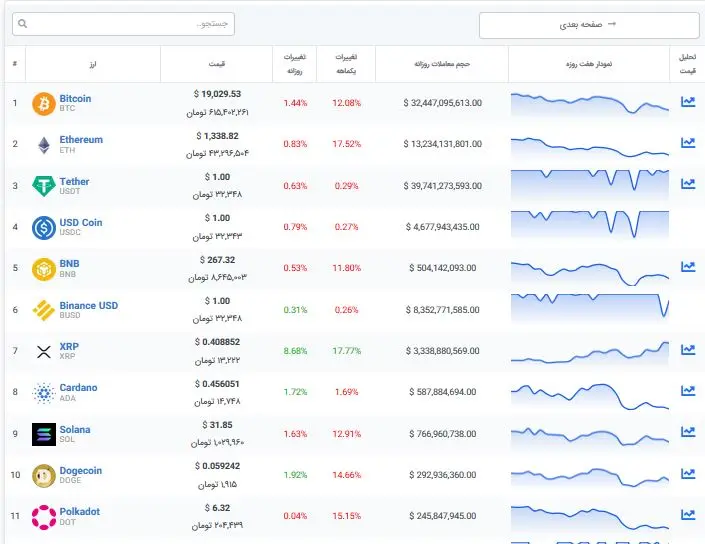Click the XRP logo icon
The width and height of the screenshot is (705, 544).
tap(44, 352)
